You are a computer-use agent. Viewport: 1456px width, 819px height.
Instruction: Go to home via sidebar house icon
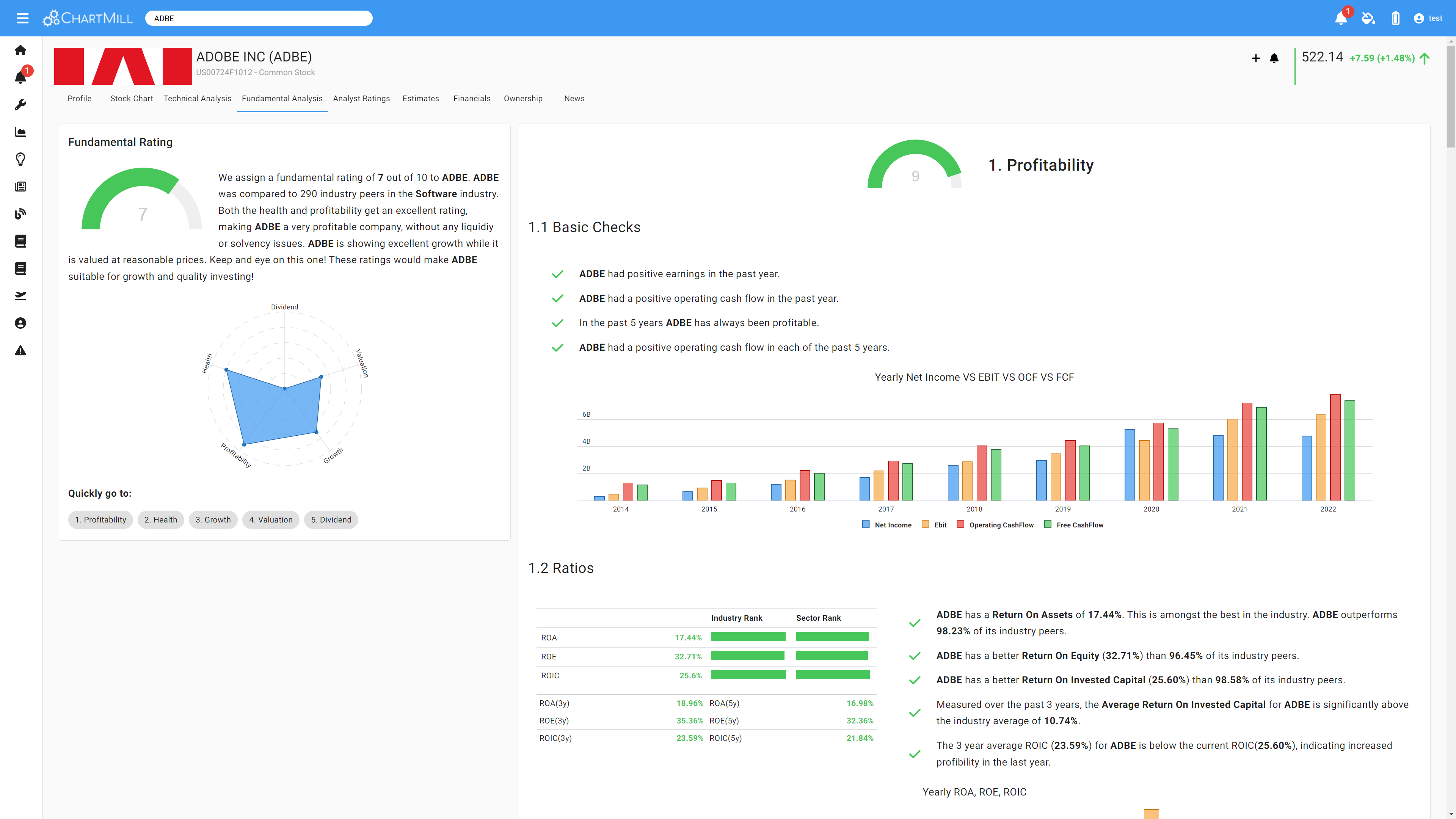coord(20,50)
